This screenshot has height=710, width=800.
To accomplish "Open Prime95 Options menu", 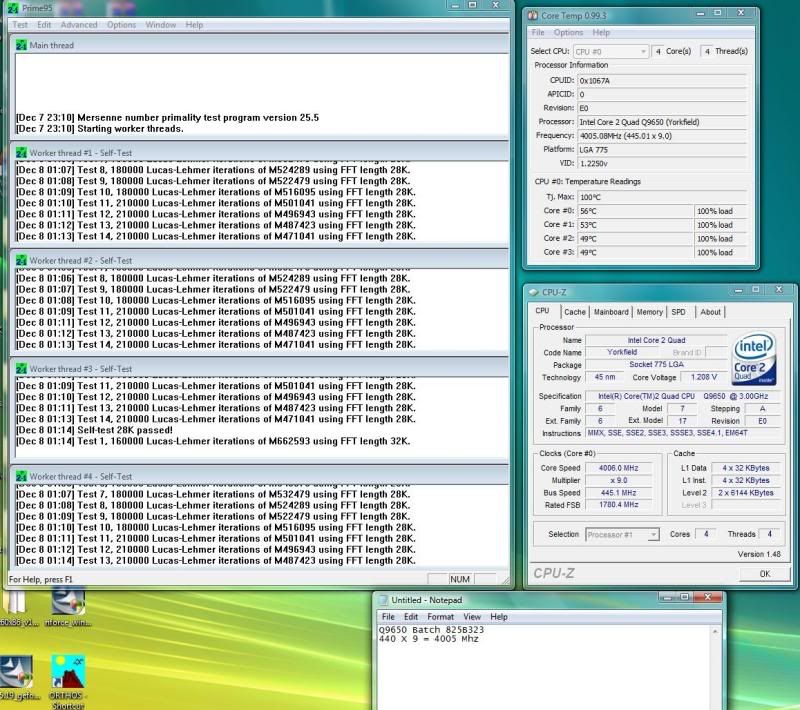I will pos(121,24).
